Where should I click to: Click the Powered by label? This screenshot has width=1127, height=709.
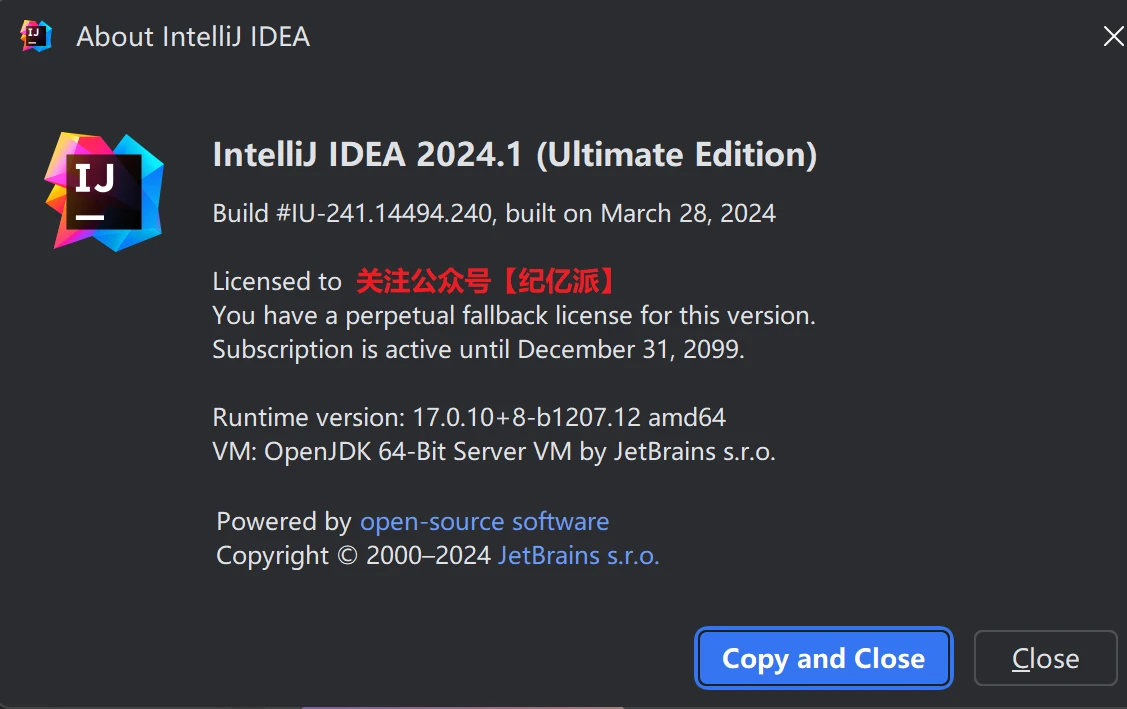(x=283, y=521)
